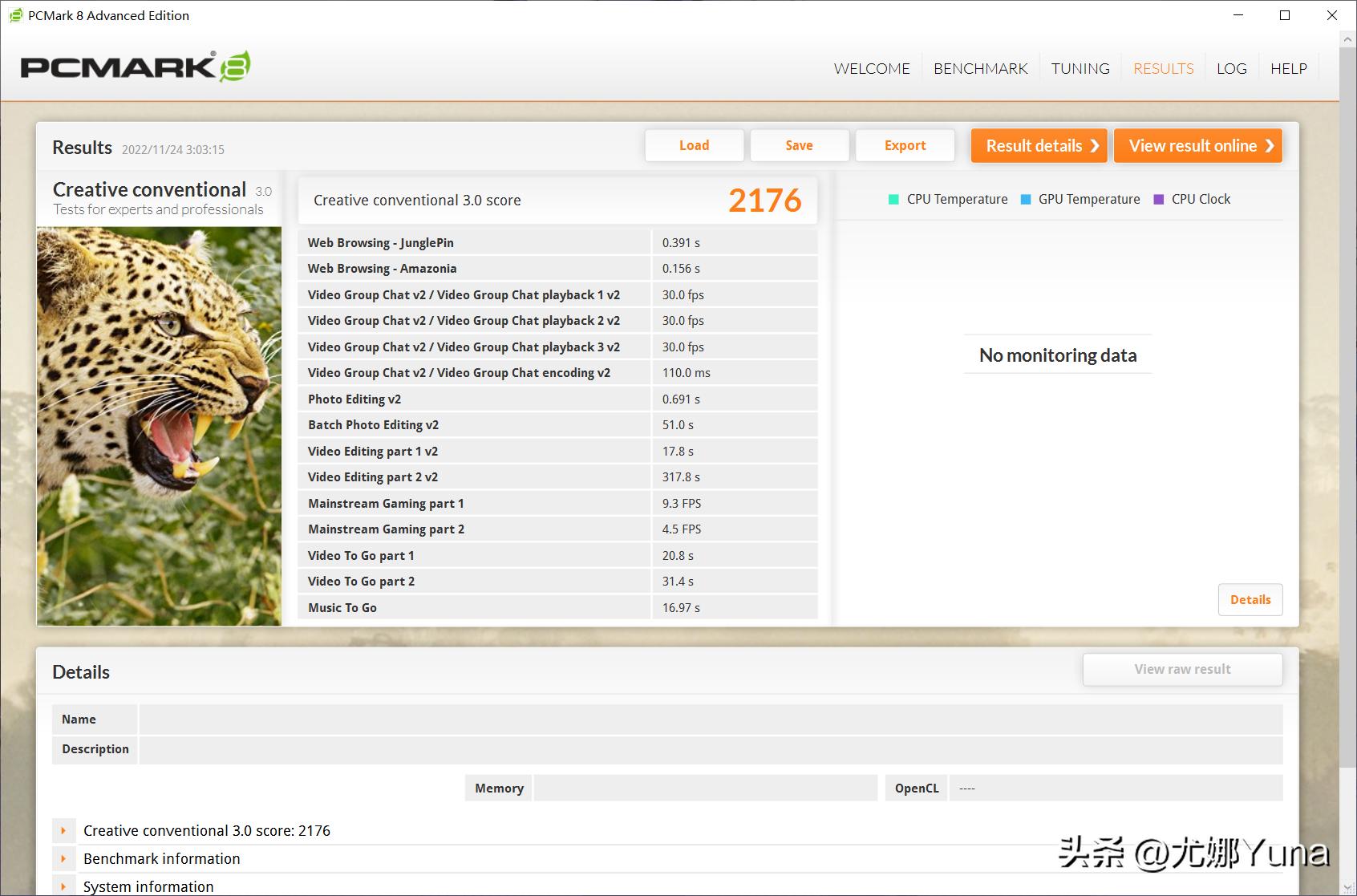
Task: Select Video Group Chat playback 3 v2 row
Action: [x=558, y=347]
